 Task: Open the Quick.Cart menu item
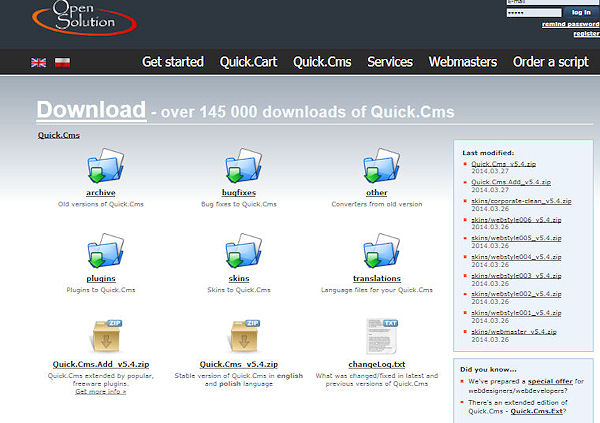tap(248, 62)
